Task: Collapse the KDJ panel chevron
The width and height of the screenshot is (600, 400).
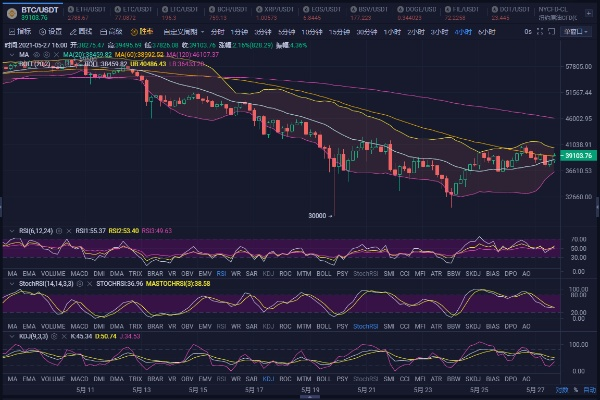Action: 12,336
